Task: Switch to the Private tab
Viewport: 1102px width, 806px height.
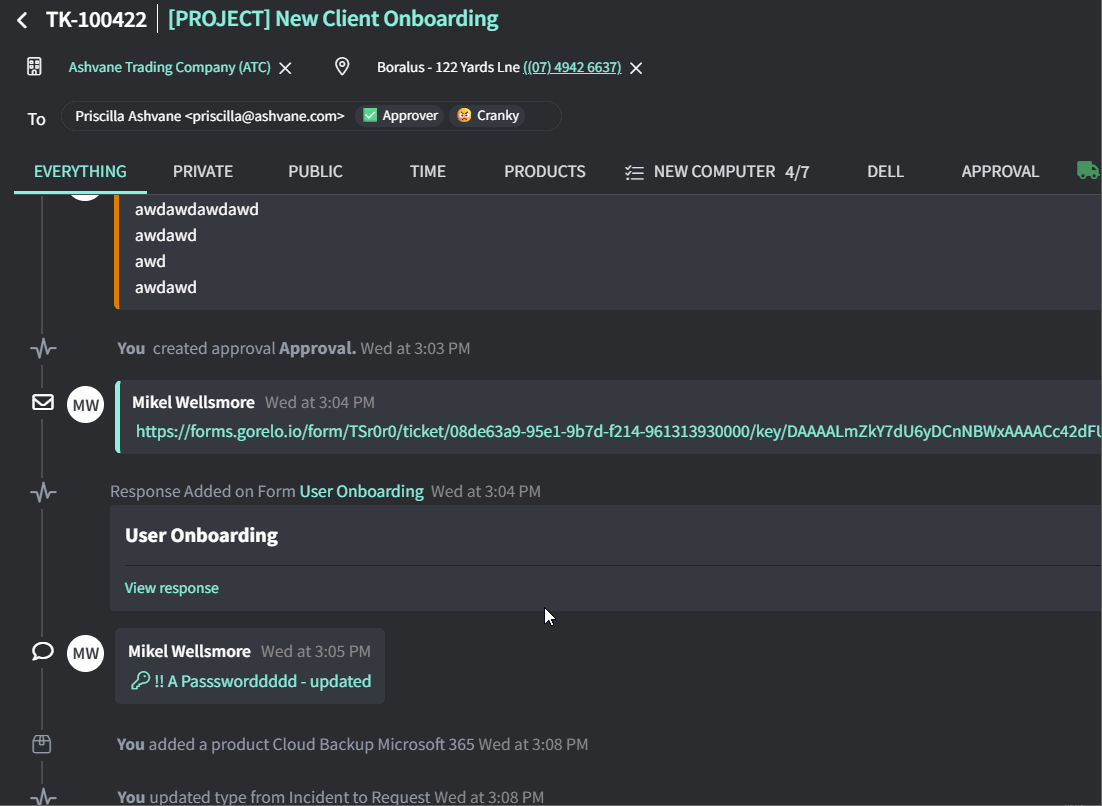Action: coord(203,171)
